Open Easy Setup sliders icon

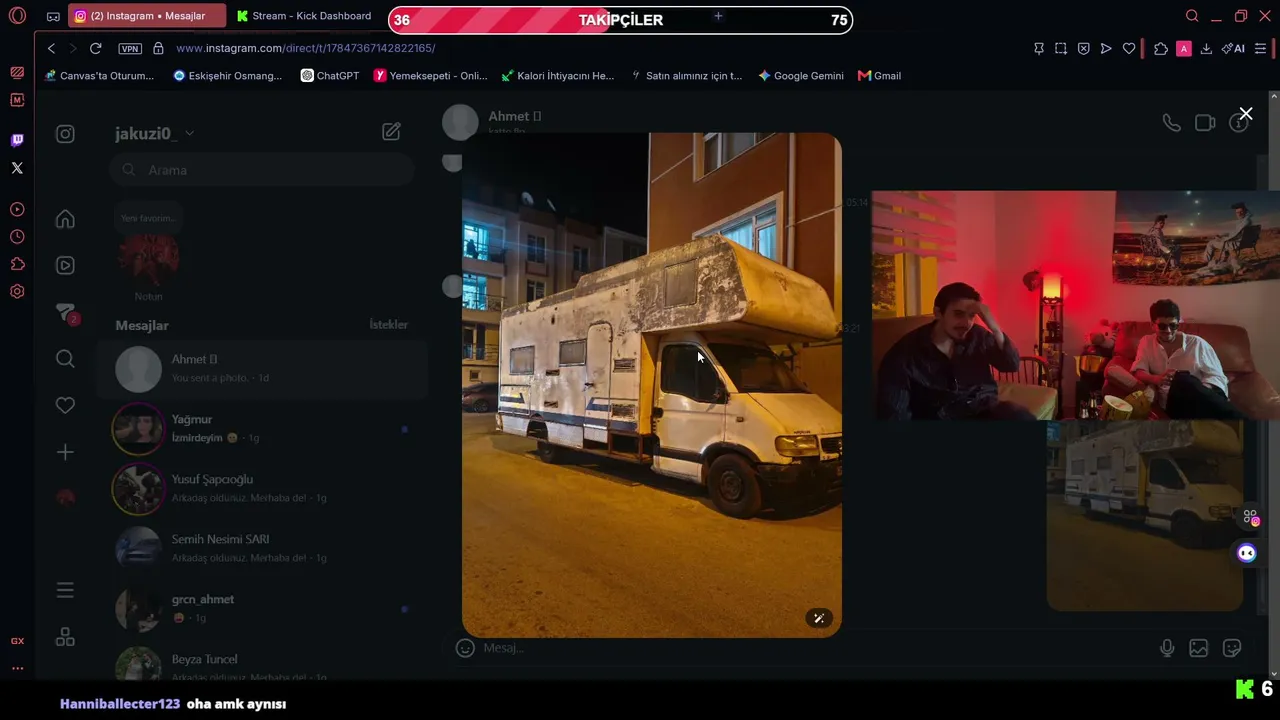coord(1260,48)
